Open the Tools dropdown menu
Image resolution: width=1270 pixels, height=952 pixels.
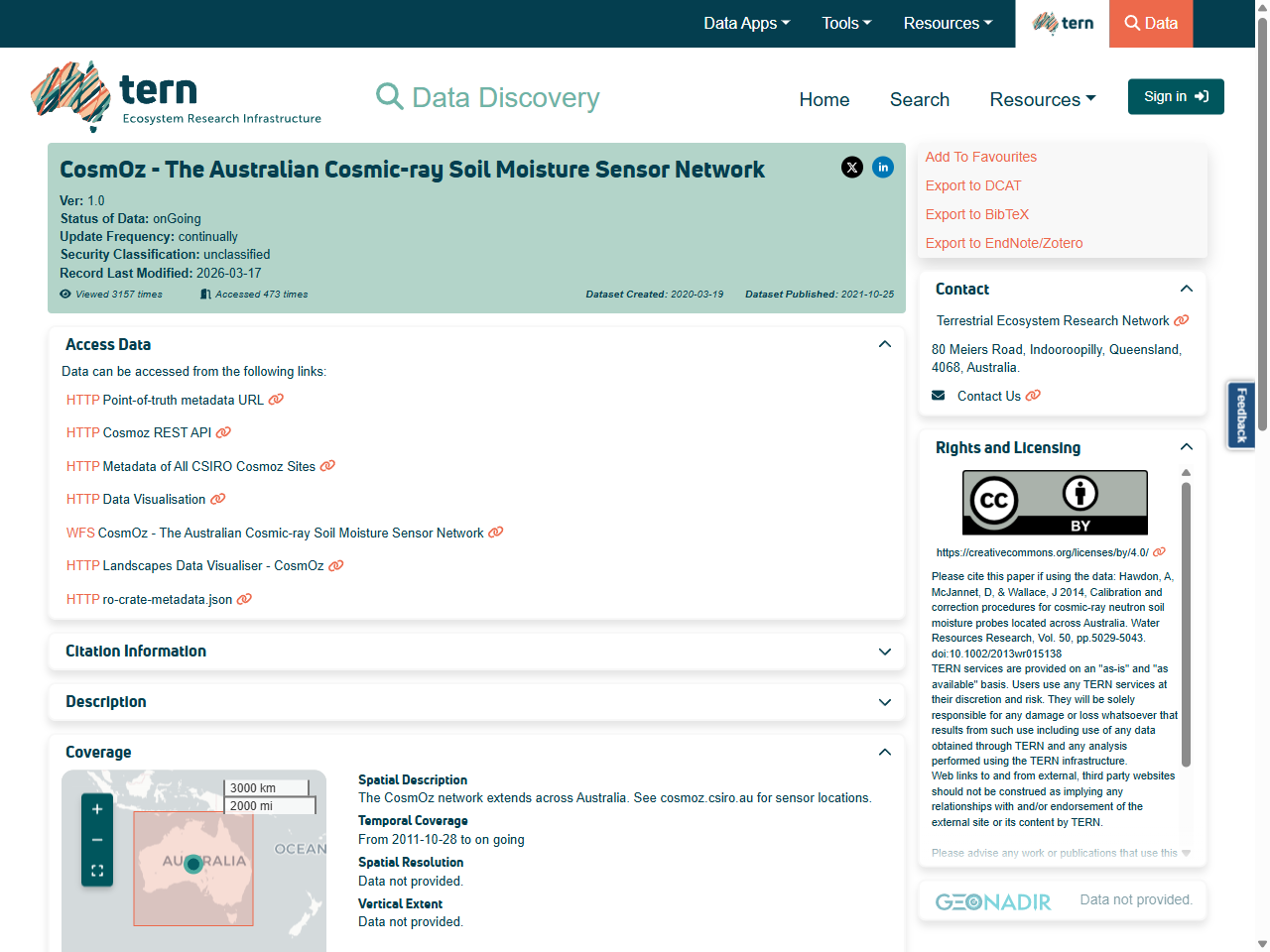[x=846, y=24]
